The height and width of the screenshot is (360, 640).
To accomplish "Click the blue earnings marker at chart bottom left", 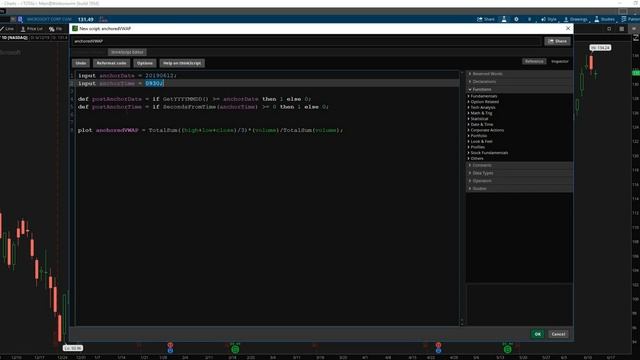I will coord(170,351).
